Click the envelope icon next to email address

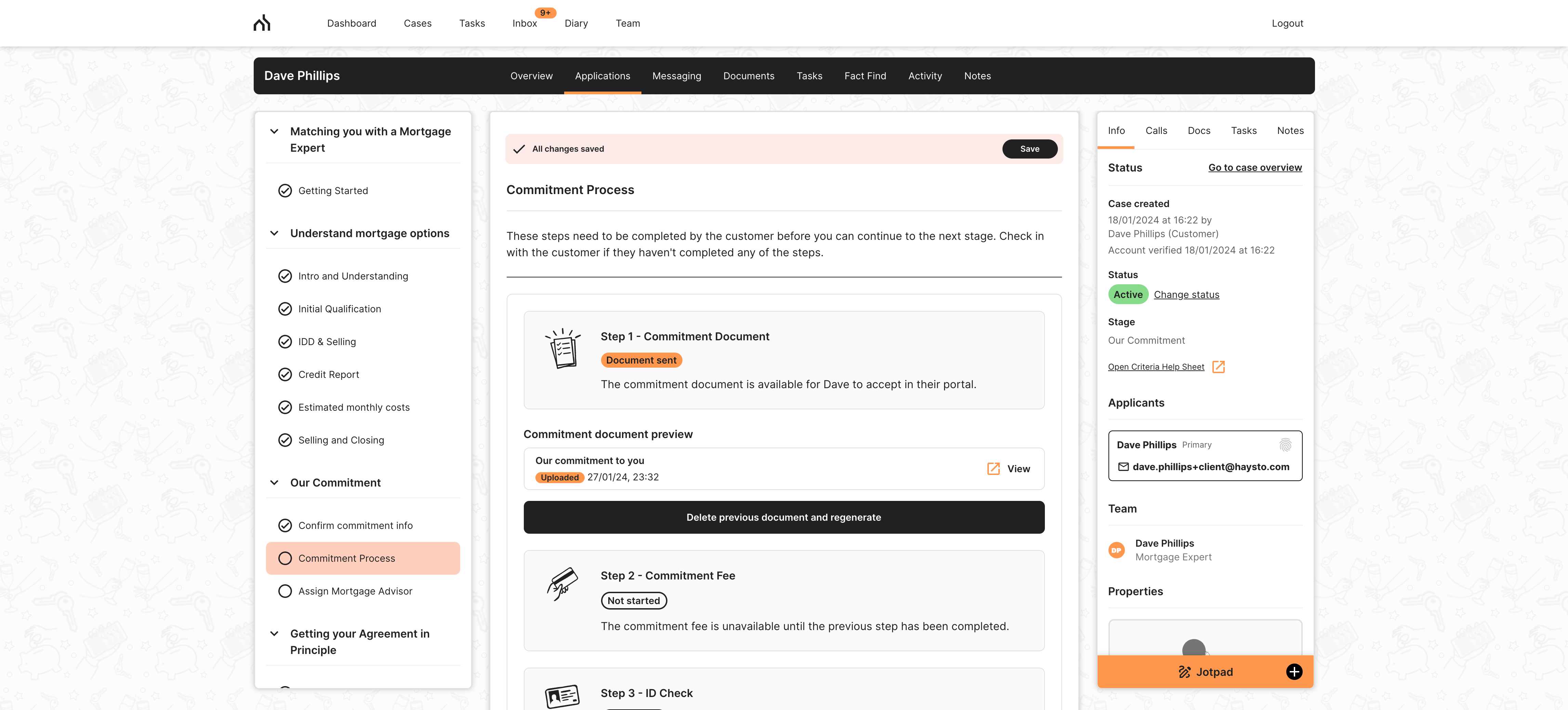(x=1123, y=467)
